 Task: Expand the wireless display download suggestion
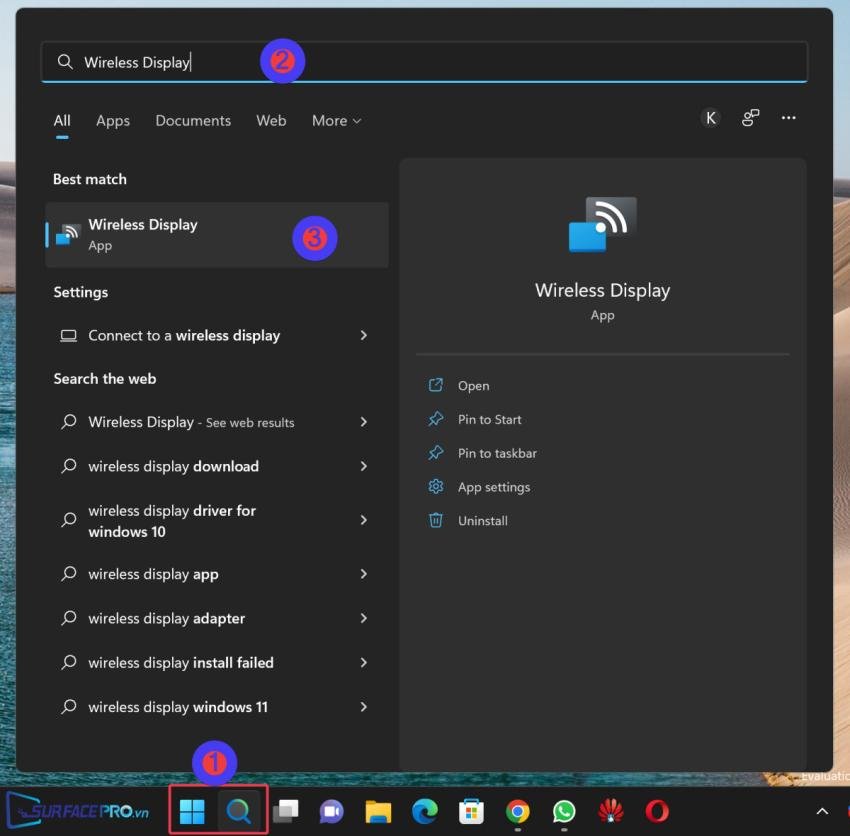point(363,466)
